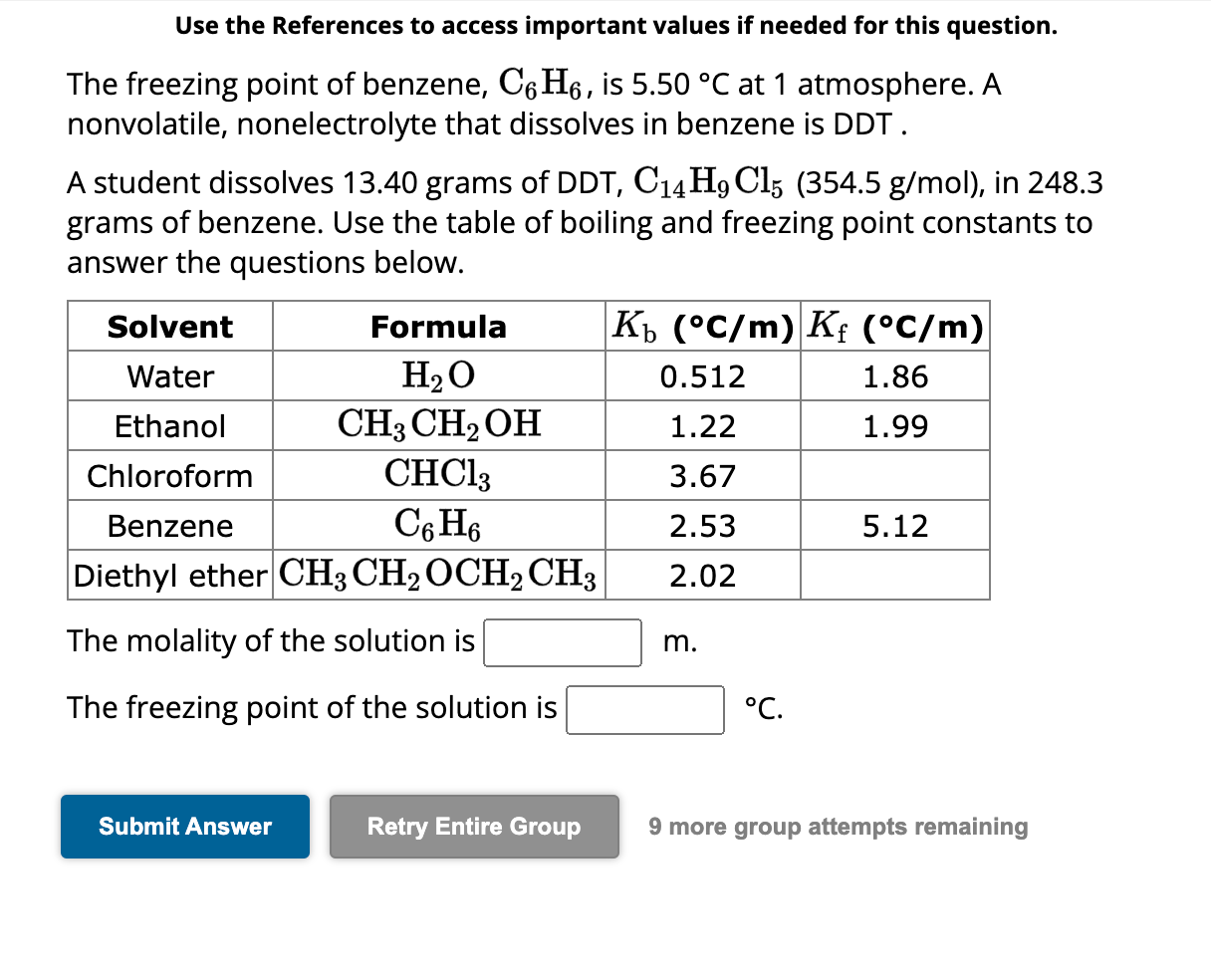Click the Solvent column header

coord(169,326)
